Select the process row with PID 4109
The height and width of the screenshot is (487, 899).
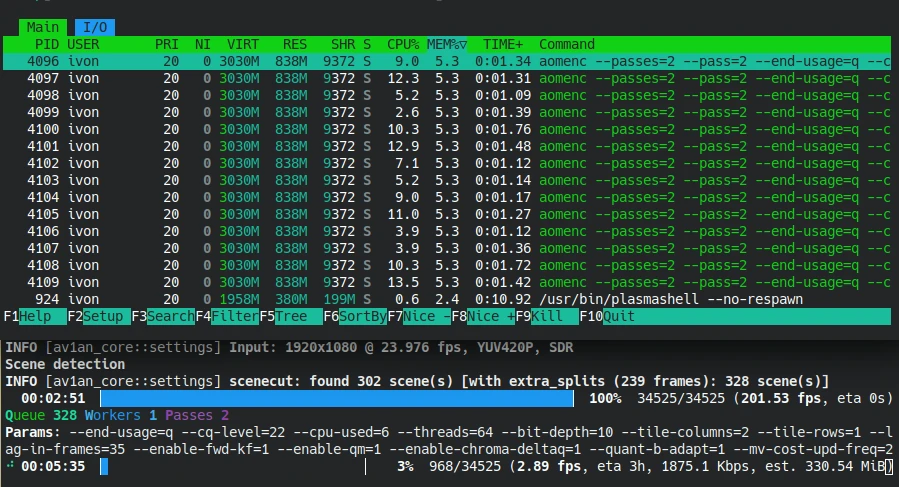pyautogui.click(x=450, y=282)
